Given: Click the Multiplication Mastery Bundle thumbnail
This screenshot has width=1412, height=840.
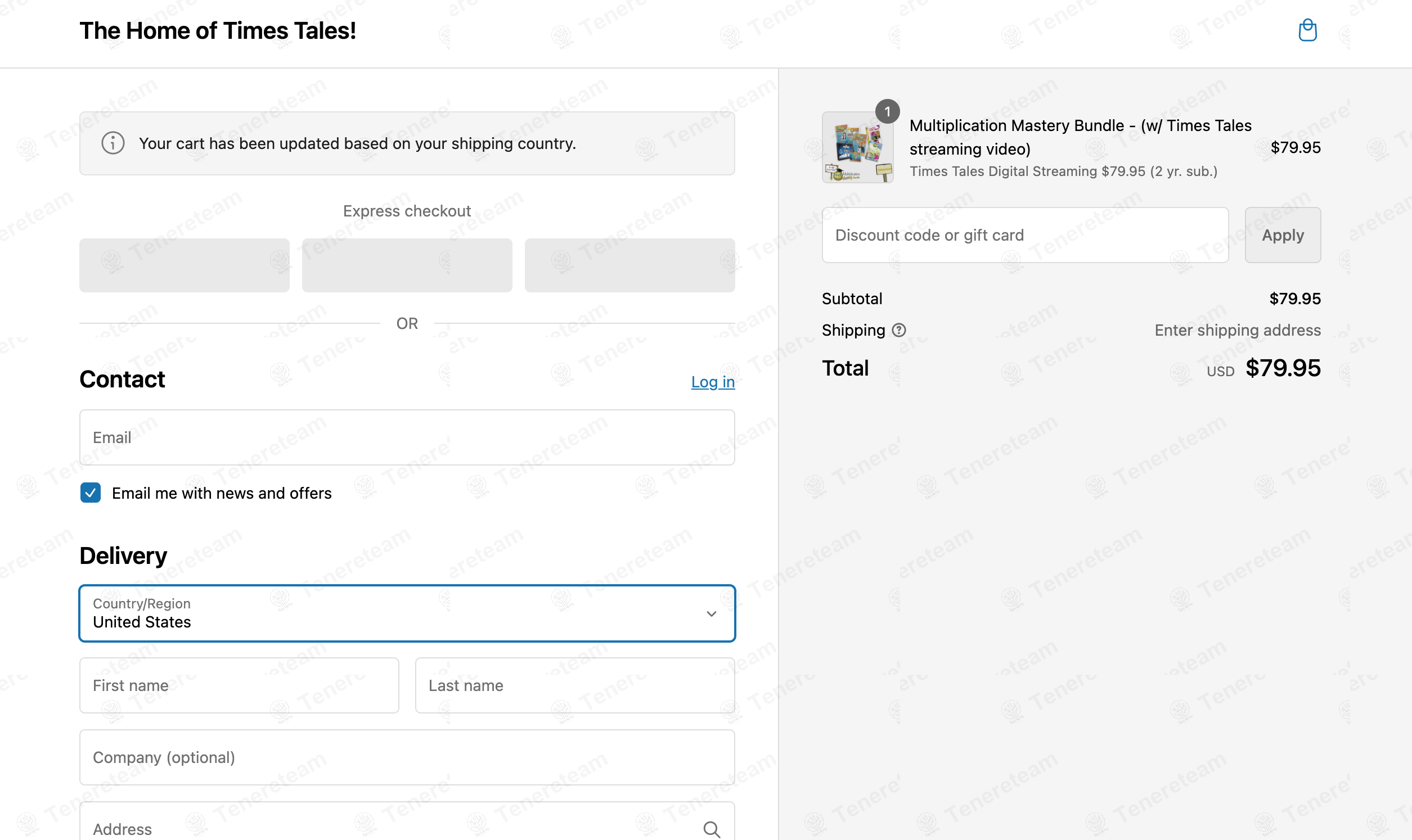Looking at the screenshot, I should point(857,148).
